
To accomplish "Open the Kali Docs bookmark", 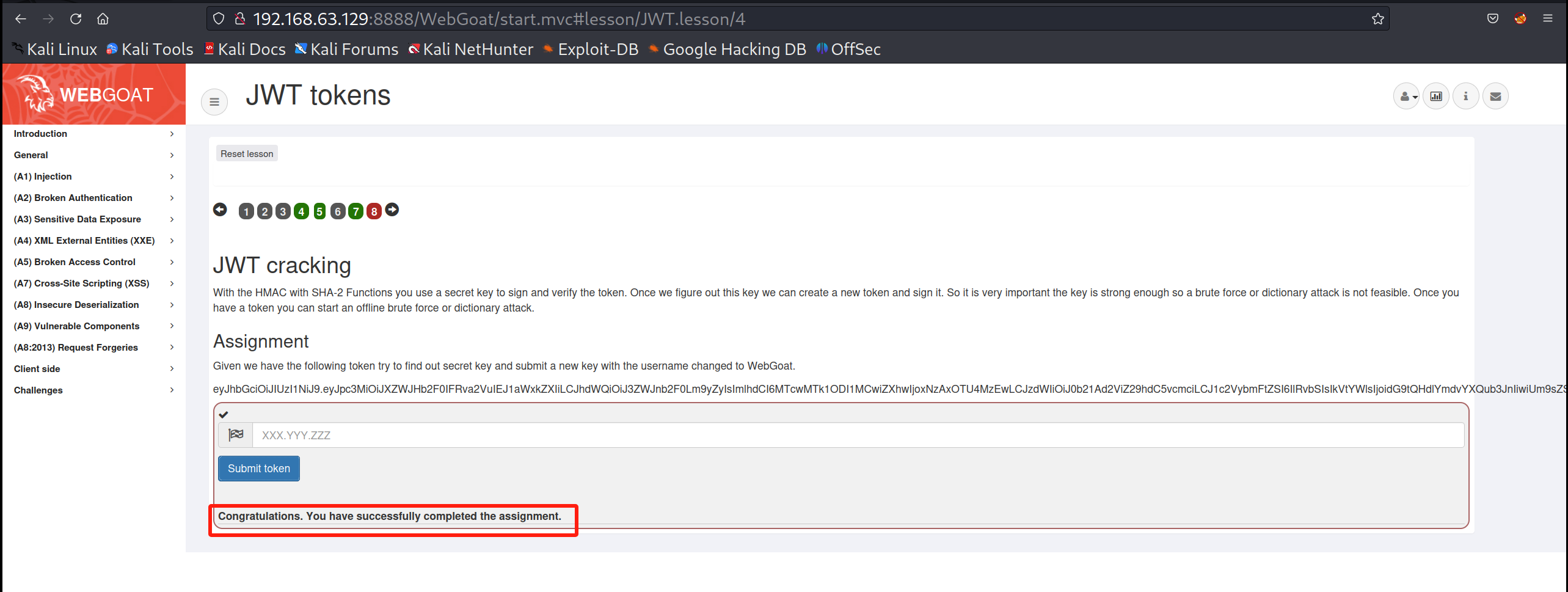I will point(244,49).
